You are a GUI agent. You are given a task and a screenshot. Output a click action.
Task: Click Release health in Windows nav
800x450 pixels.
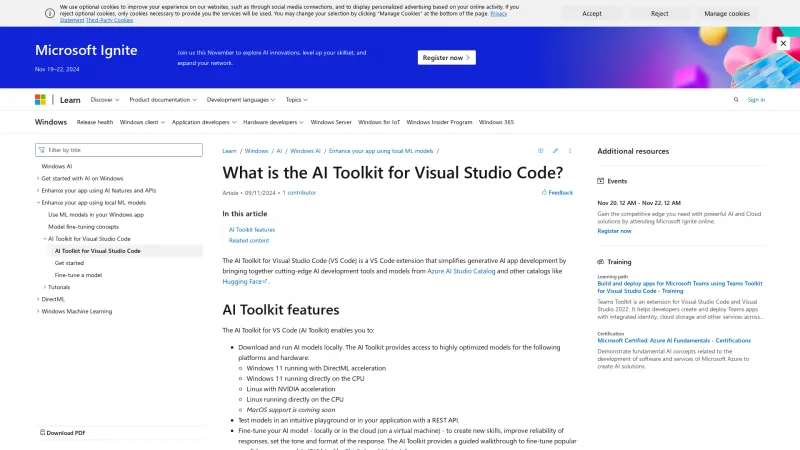pyautogui.click(x=94, y=122)
